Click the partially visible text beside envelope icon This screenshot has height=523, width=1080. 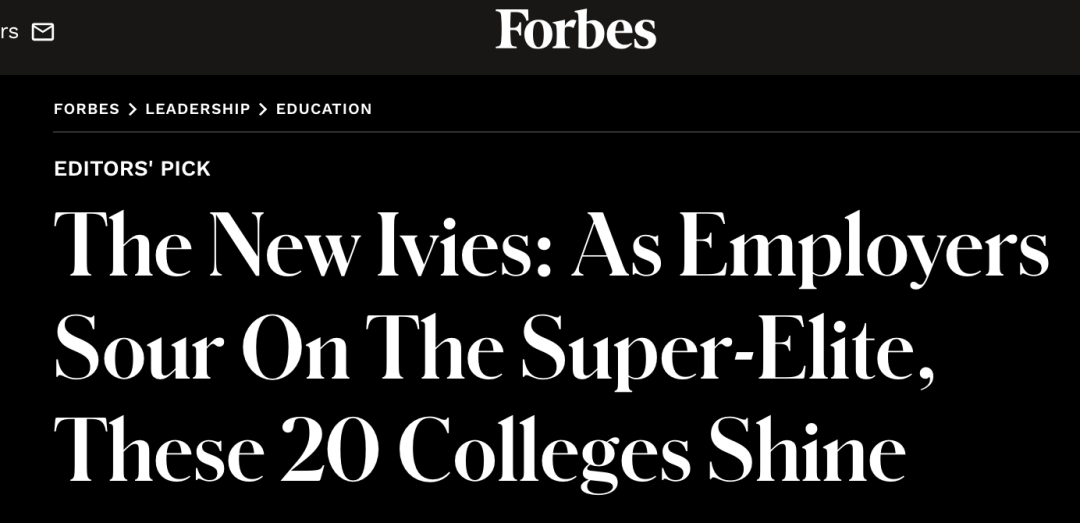point(9,32)
